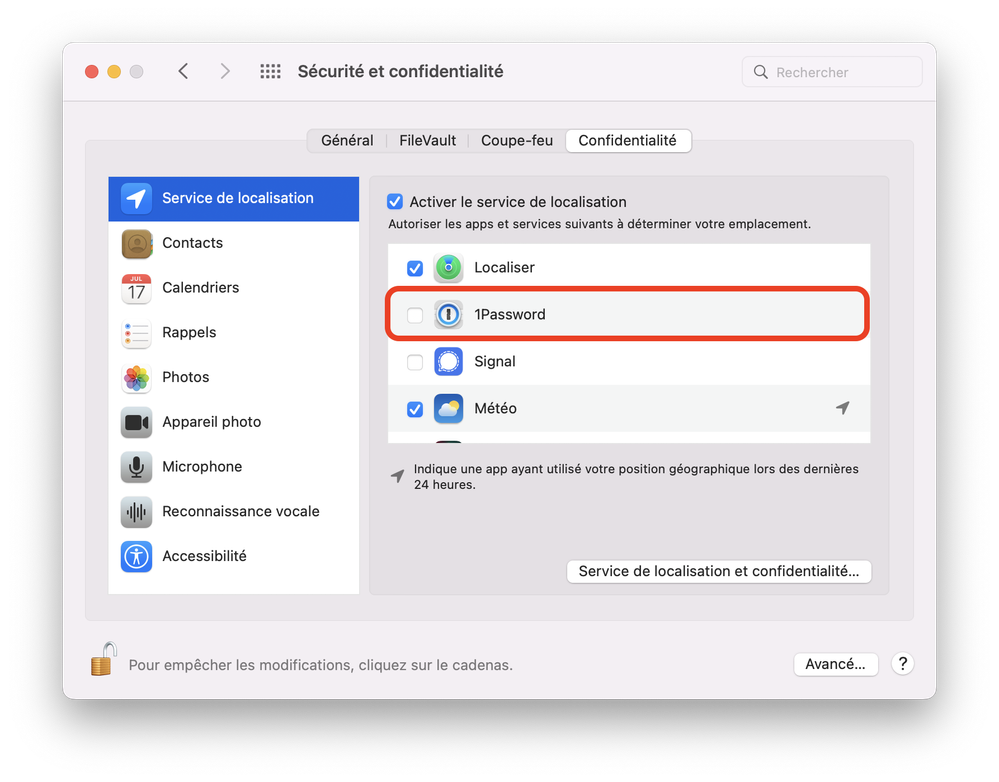
Task: Enable location access for 1Password
Action: [x=415, y=315]
